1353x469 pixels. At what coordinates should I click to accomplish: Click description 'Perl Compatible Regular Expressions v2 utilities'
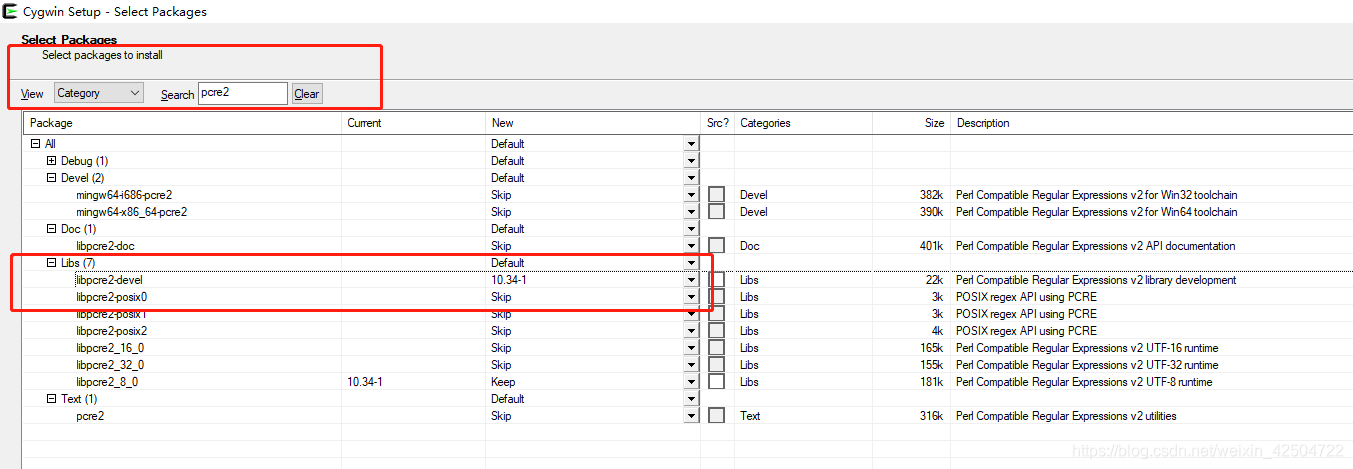1067,416
